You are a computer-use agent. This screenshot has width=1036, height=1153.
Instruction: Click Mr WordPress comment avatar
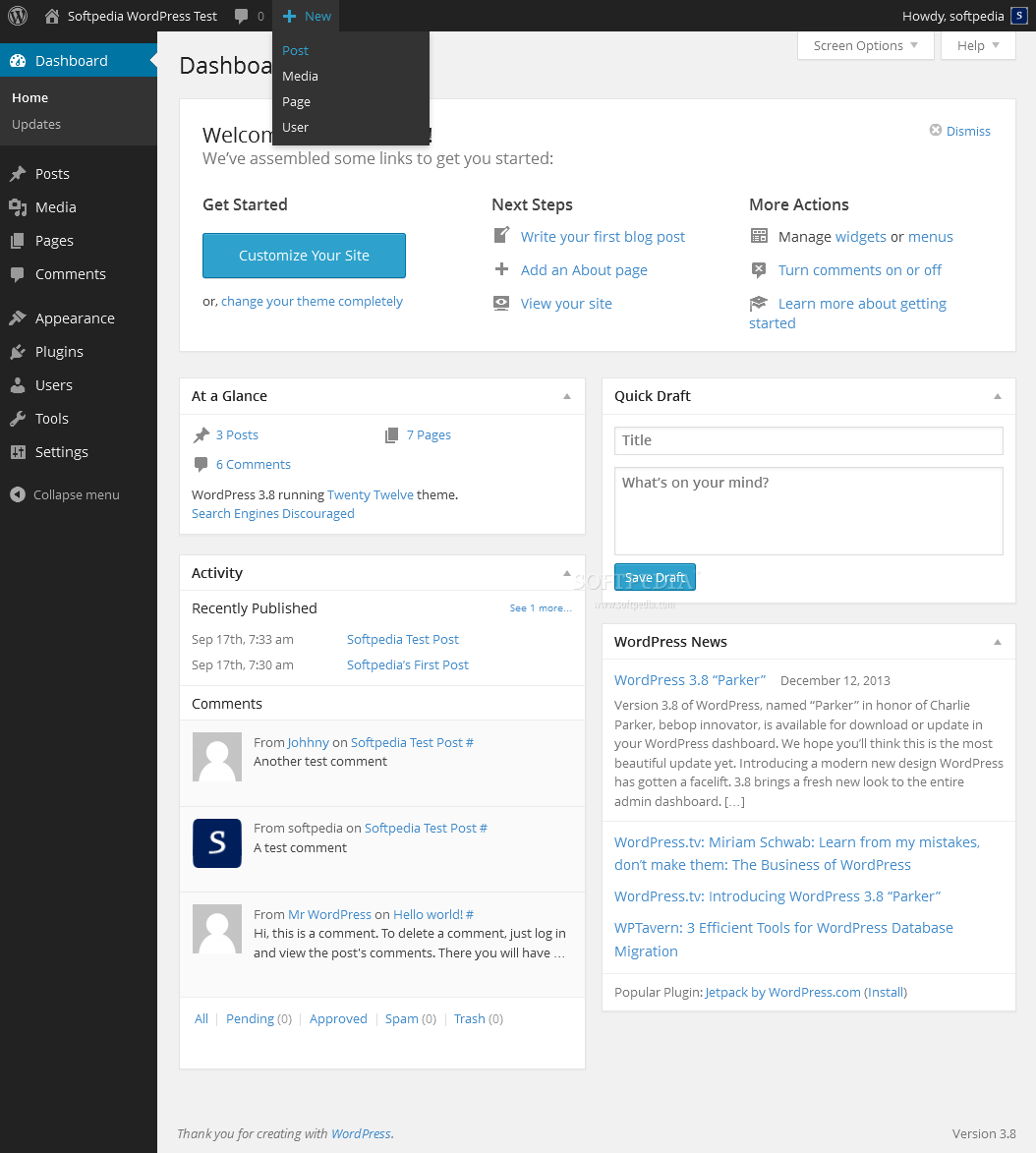pyautogui.click(x=217, y=929)
